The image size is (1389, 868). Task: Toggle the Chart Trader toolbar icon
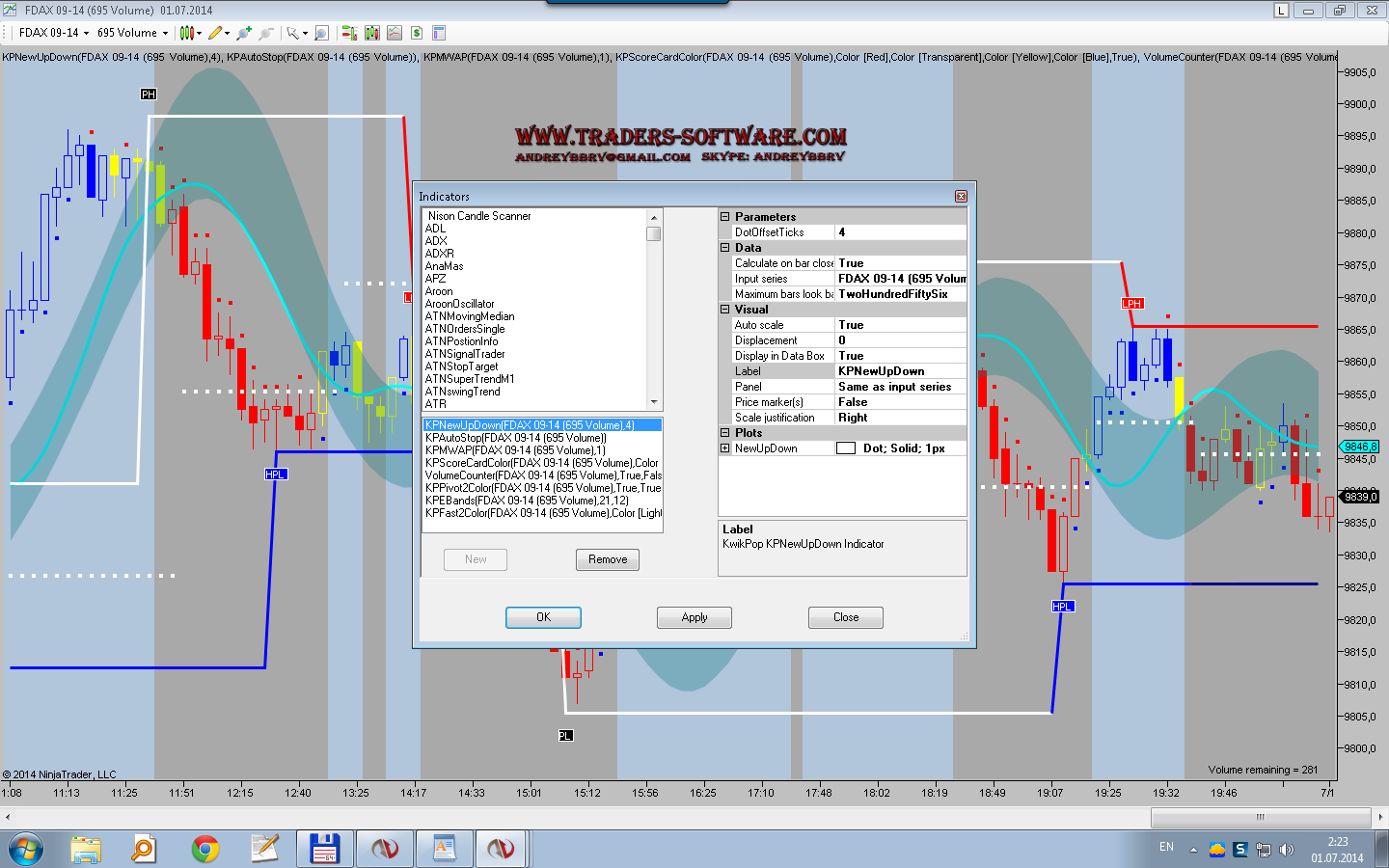pos(348,33)
